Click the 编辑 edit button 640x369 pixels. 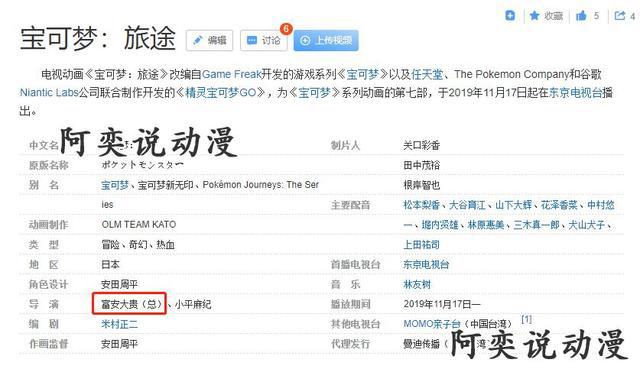click(209, 40)
